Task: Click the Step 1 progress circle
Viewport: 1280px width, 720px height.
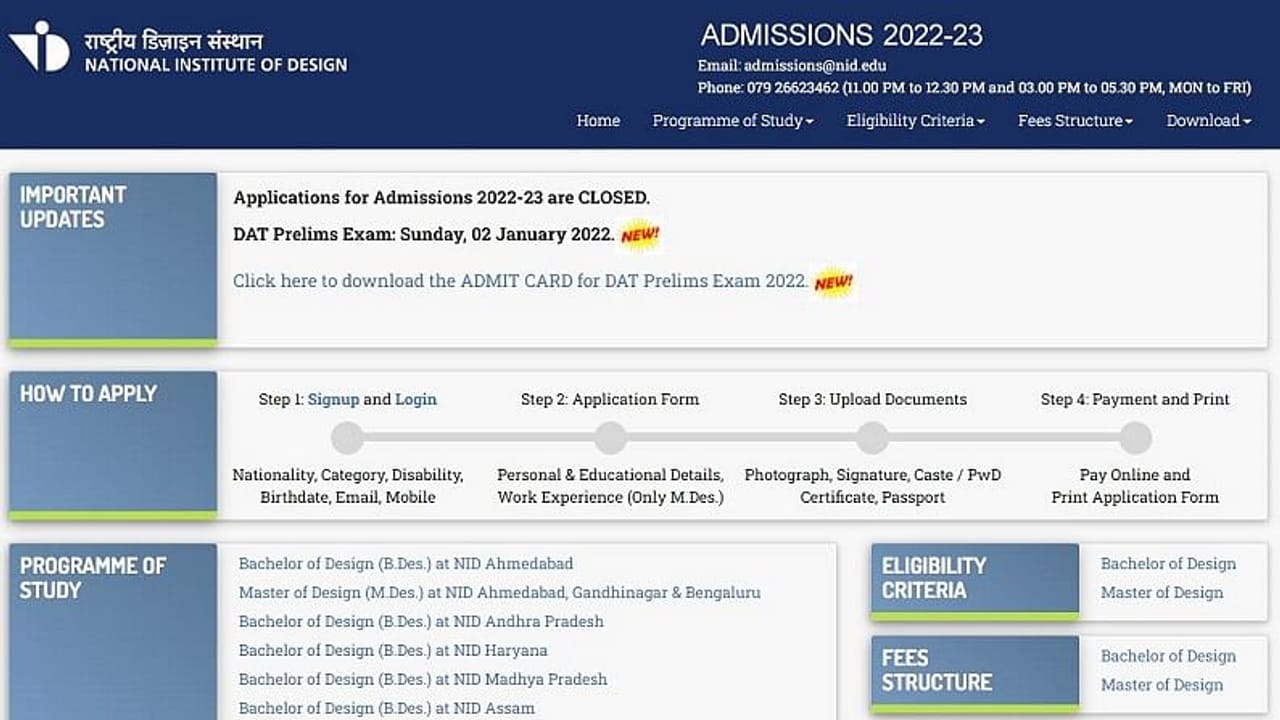Action: [347, 438]
